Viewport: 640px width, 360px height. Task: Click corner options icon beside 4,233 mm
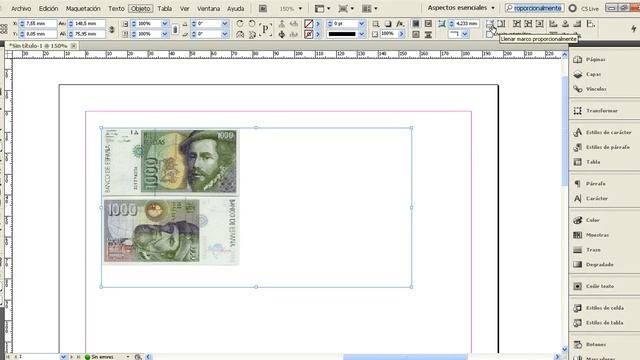pos(442,24)
